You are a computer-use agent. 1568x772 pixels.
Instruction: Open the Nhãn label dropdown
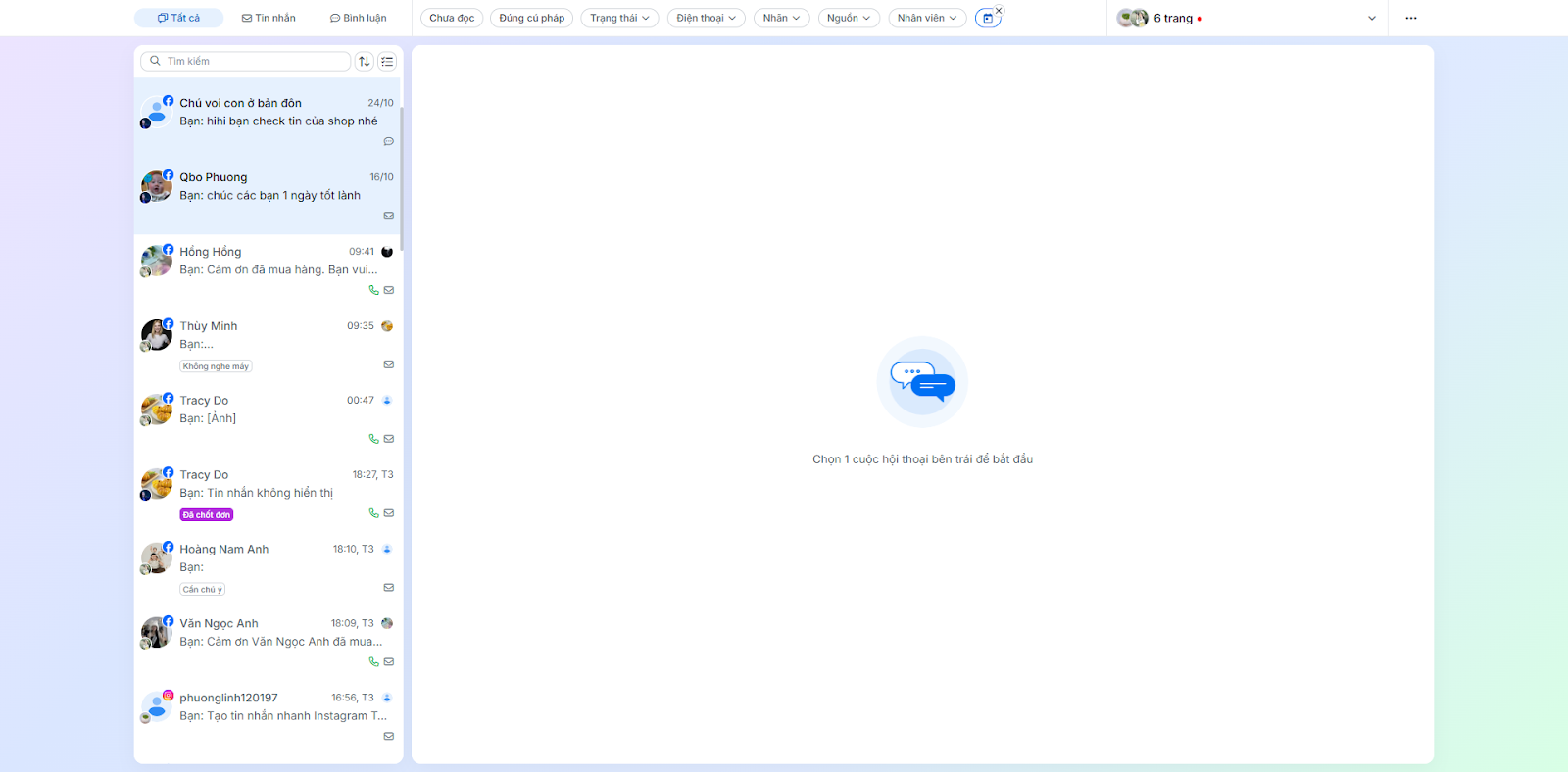pos(782,18)
